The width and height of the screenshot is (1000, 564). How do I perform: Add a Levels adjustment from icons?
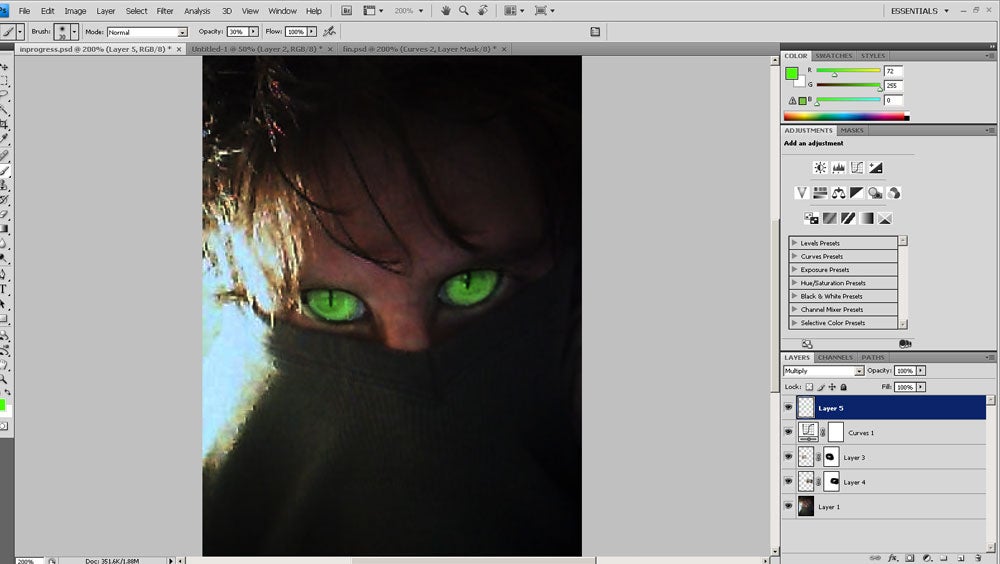click(x=838, y=168)
